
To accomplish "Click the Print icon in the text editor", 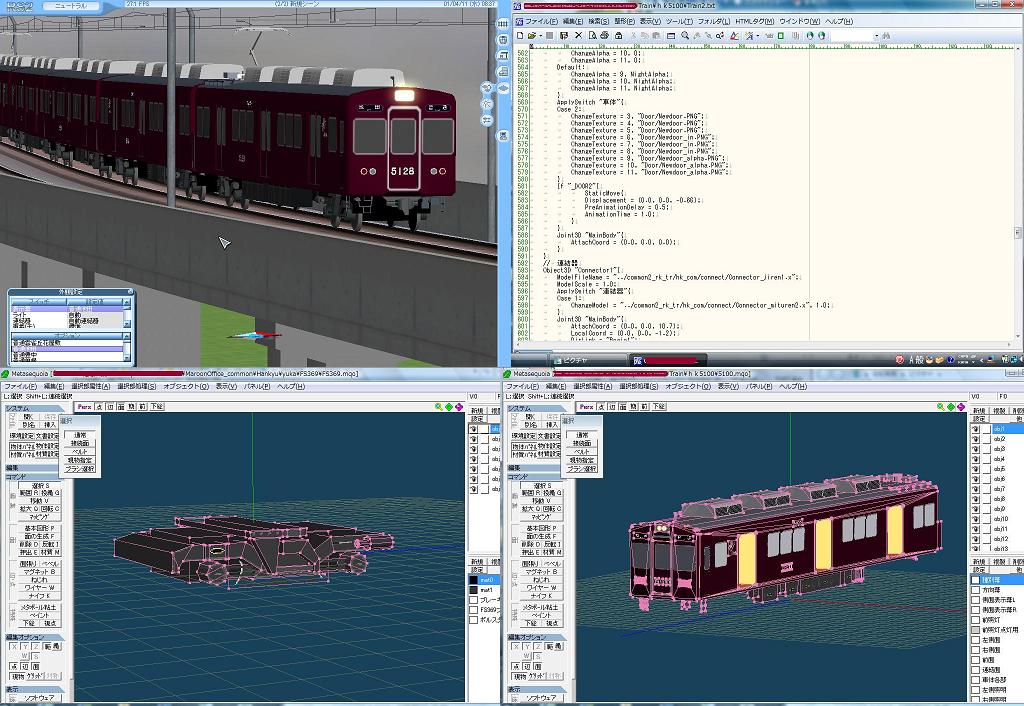I will tap(605, 35).
